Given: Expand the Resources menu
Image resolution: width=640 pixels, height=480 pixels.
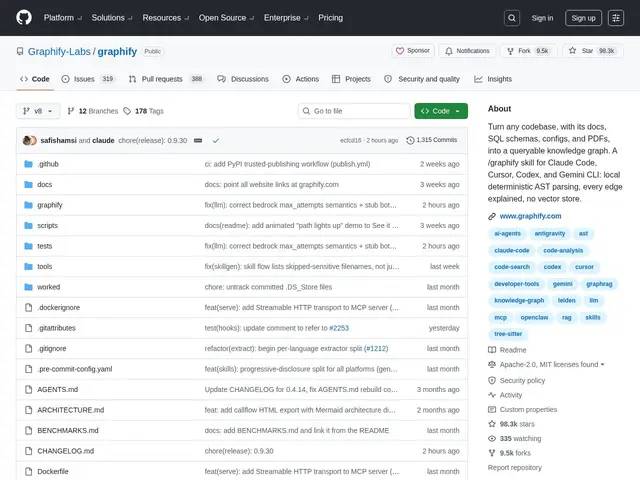Looking at the screenshot, I should (165, 18).
